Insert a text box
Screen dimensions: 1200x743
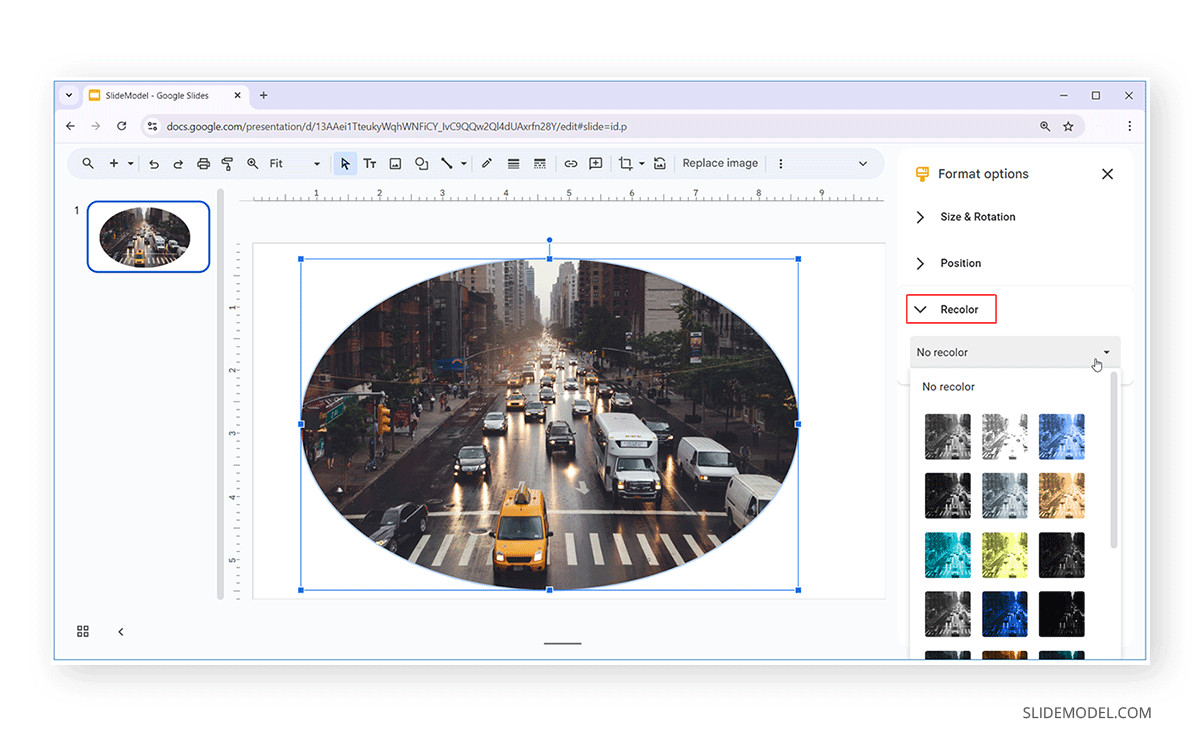[370, 164]
